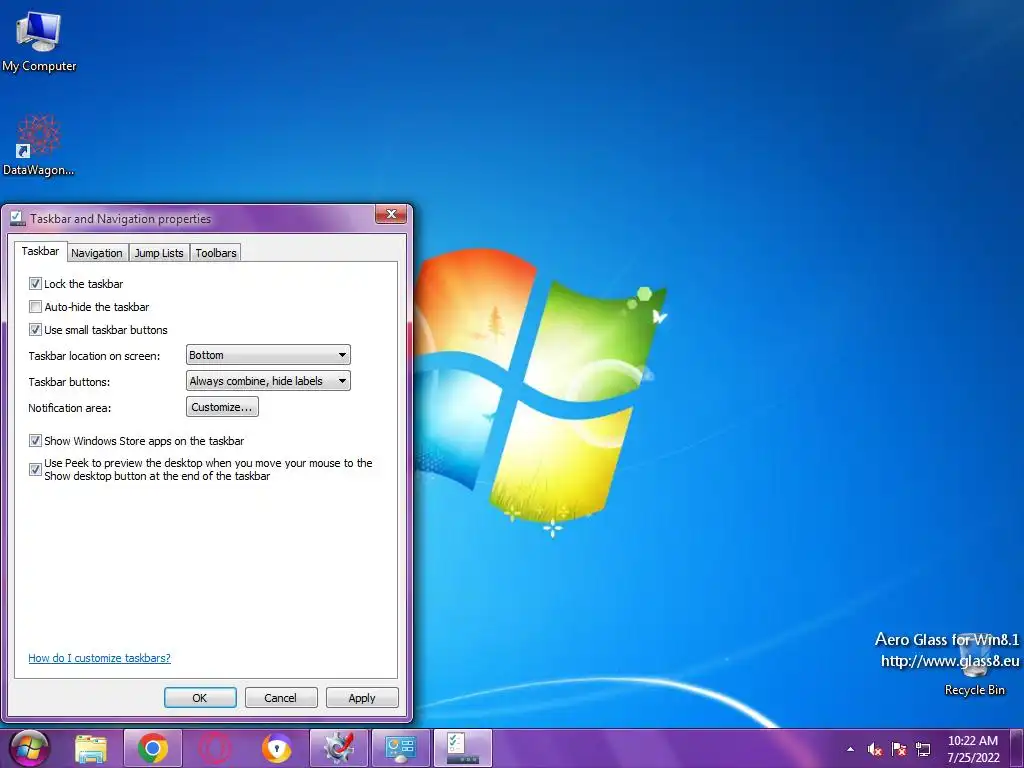Image resolution: width=1024 pixels, height=768 pixels.
Task: Click Customize notification area button
Action: [222, 407]
